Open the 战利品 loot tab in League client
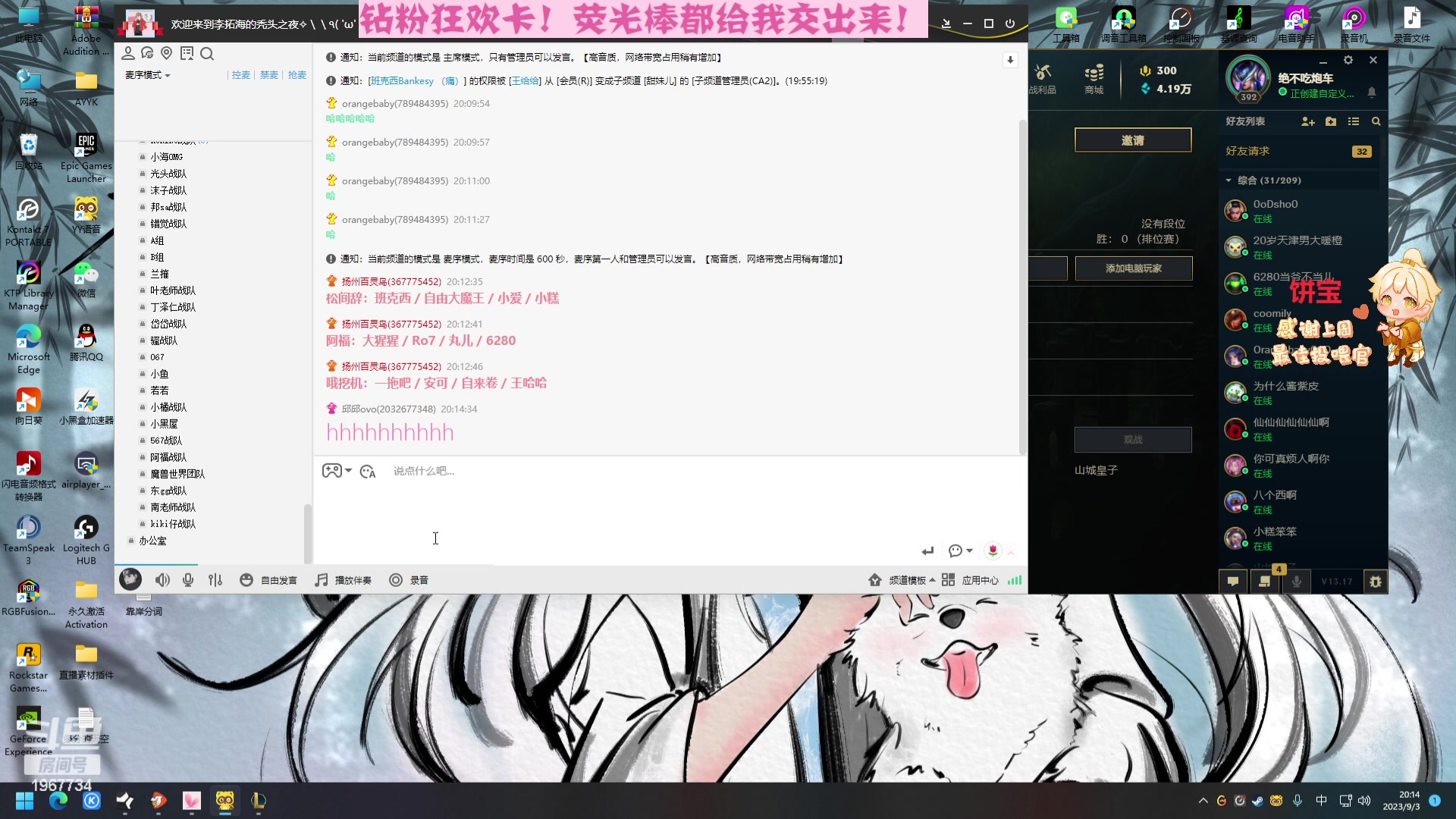 1043,79
